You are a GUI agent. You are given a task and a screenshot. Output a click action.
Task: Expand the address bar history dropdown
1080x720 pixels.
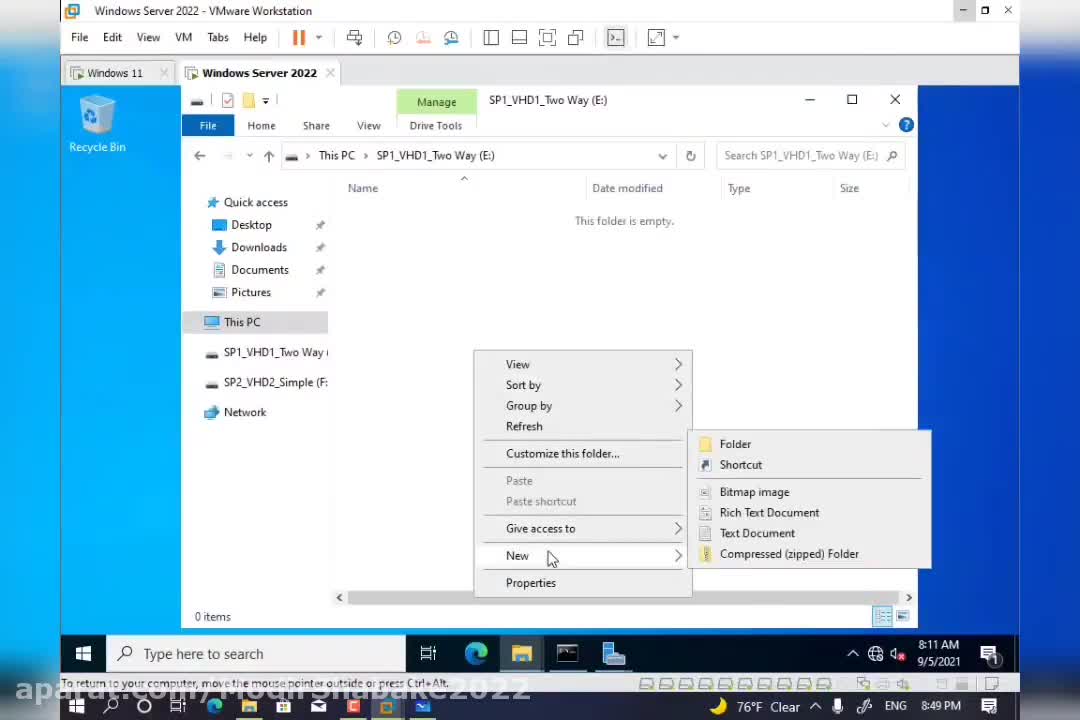(x=662, y=156)
